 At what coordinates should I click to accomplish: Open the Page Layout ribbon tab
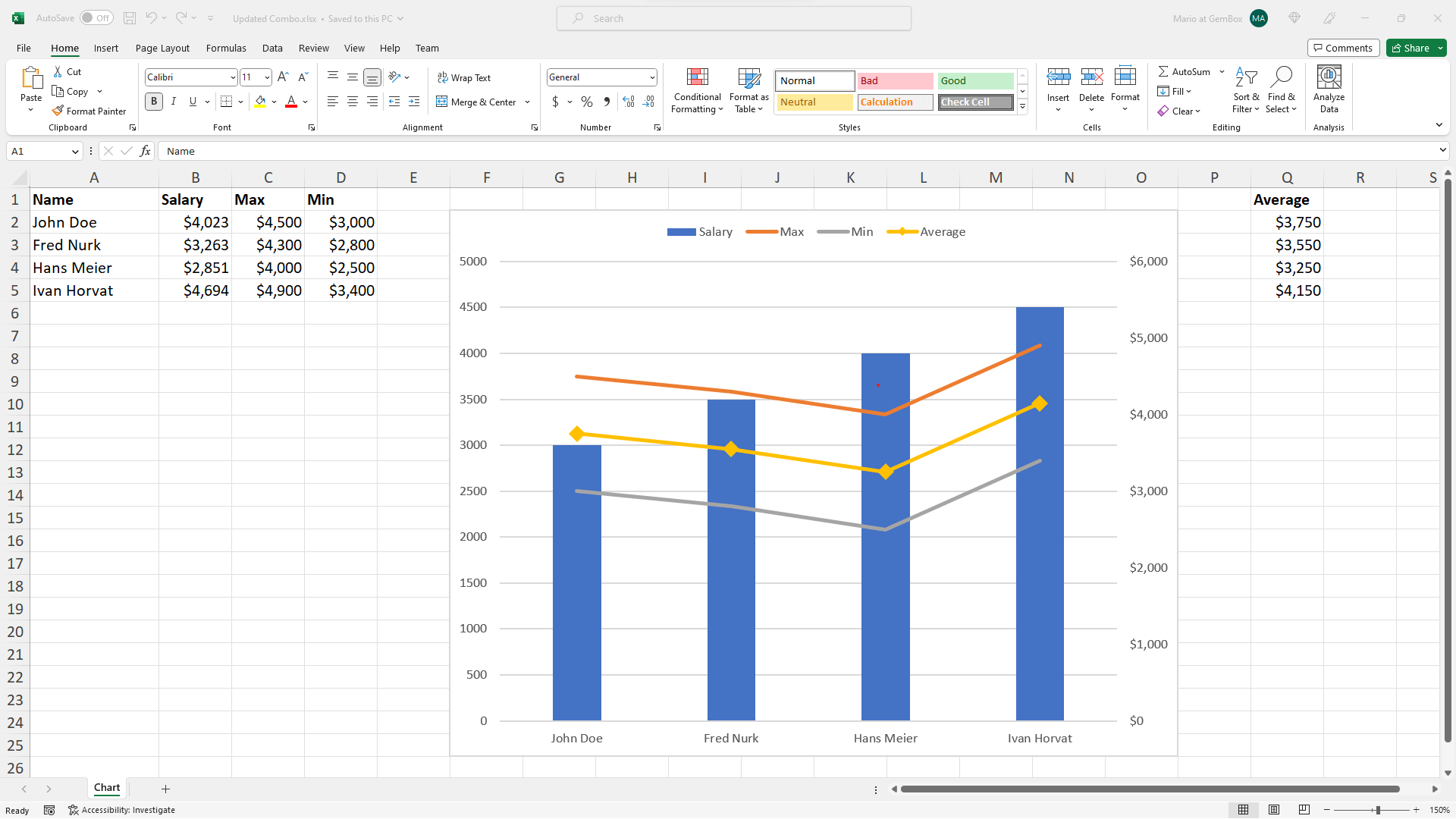tap(162, 48)
